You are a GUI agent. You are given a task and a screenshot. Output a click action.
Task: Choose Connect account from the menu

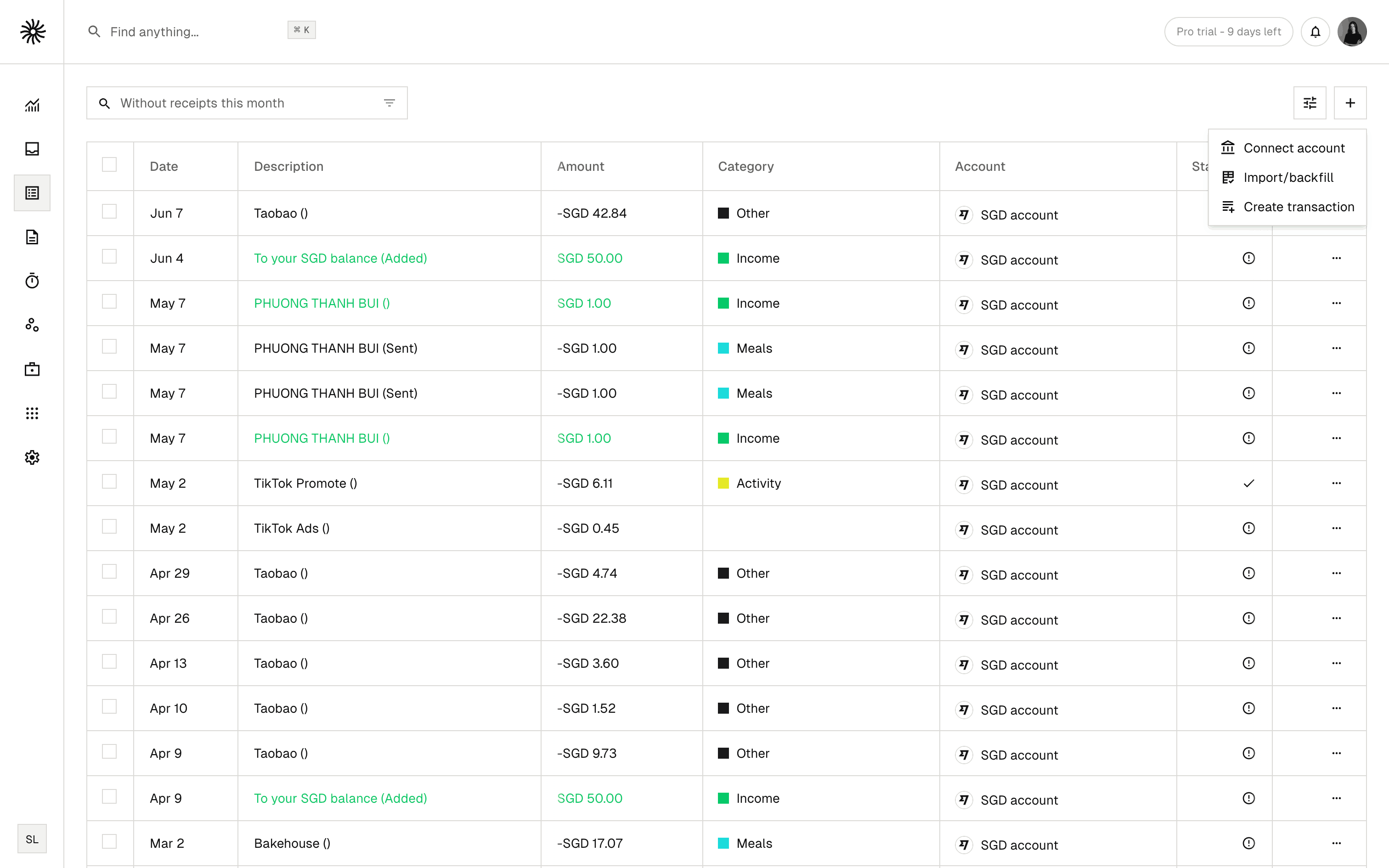1294,148
